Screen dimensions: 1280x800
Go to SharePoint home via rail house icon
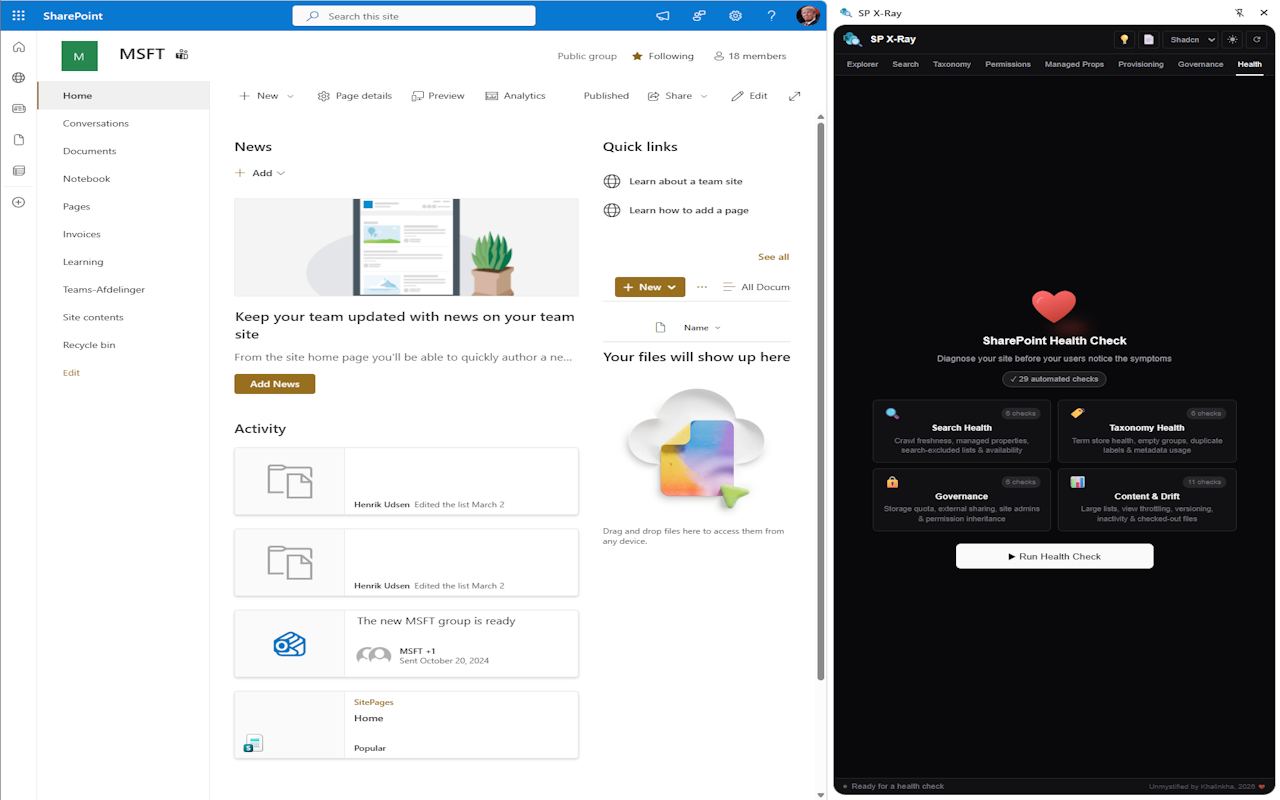18,47
